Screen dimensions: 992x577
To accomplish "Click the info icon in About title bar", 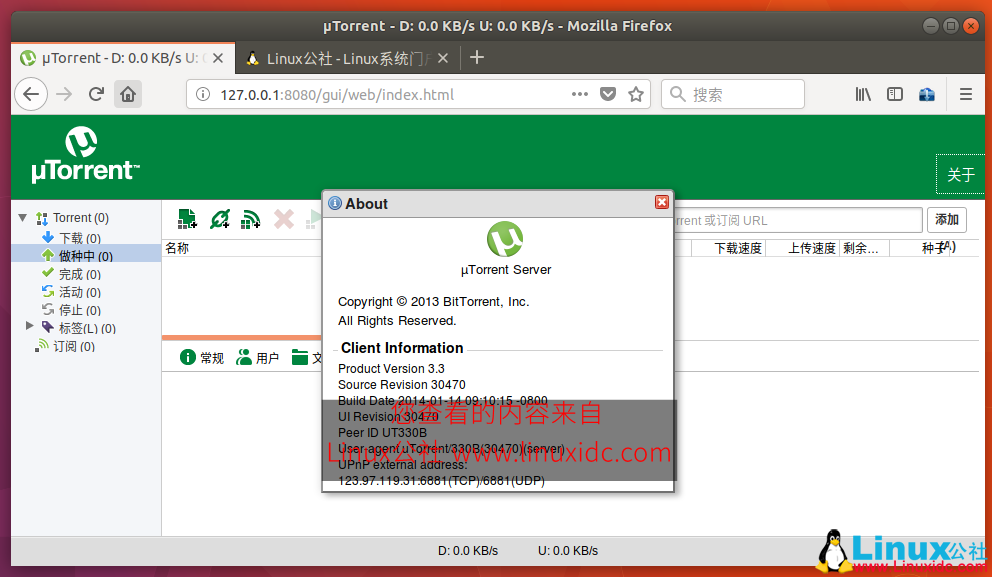I will pyautogui.click(x=335, y=203).
